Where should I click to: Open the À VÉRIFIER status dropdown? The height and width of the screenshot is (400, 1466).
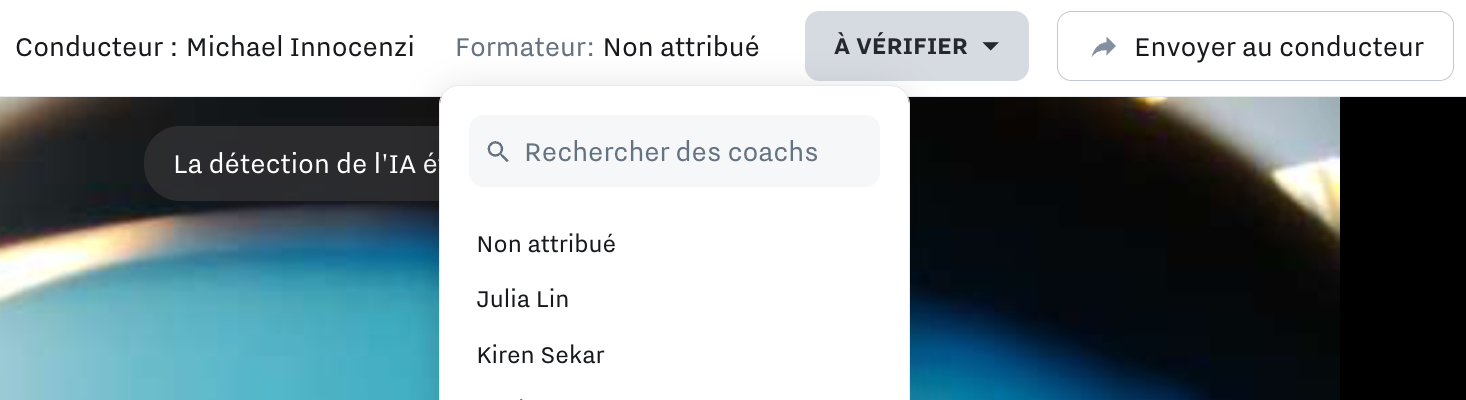[x=917, y=46]
